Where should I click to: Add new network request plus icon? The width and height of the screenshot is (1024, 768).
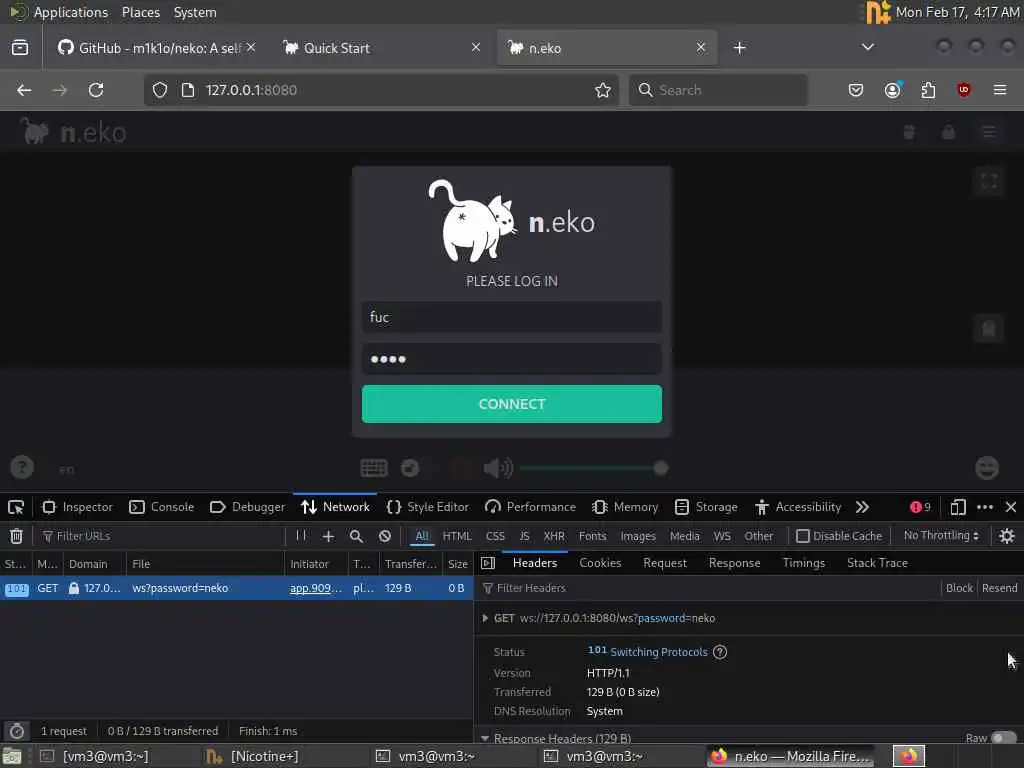[x=328, y=536]
